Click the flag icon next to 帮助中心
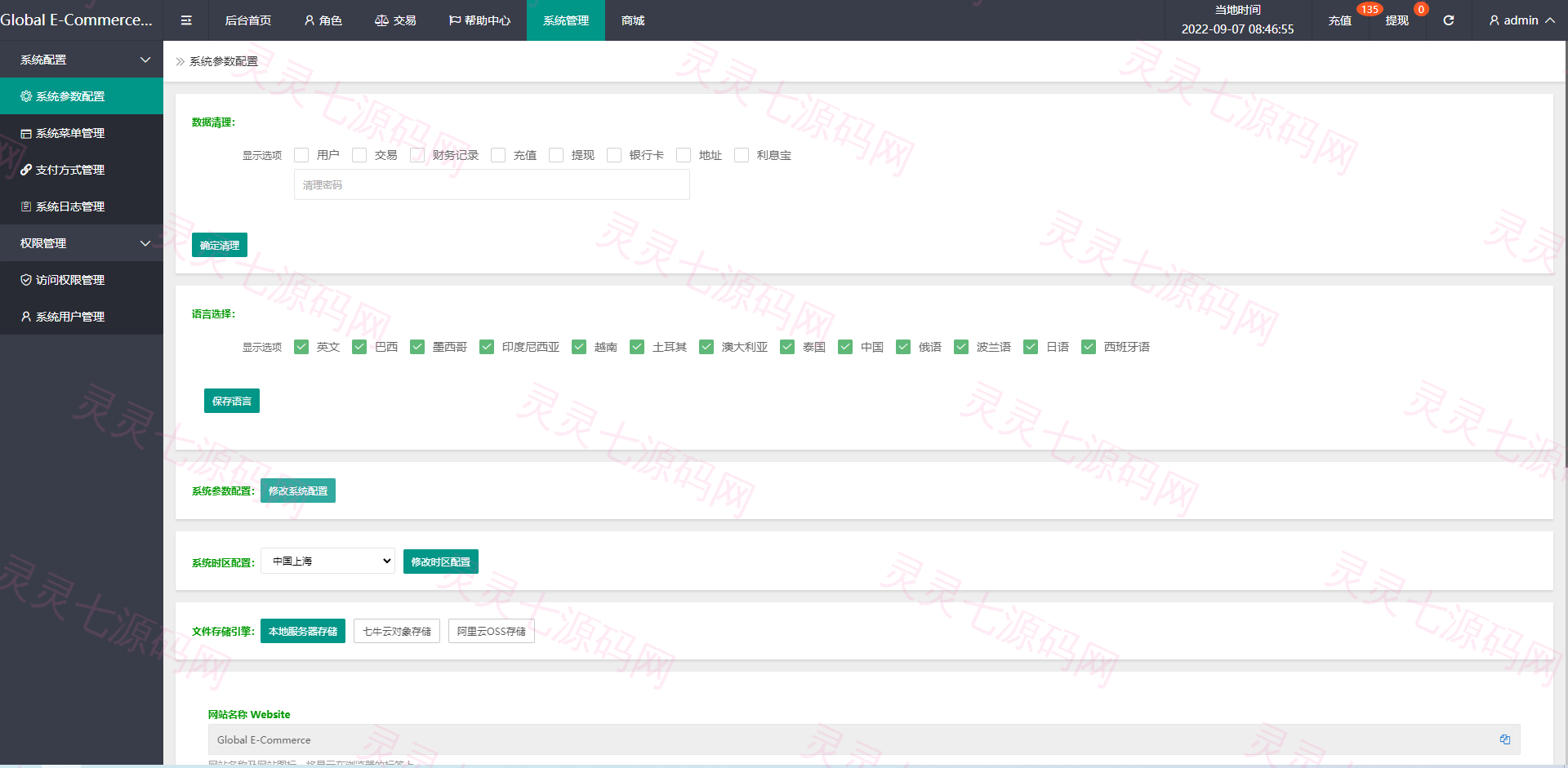The height and width of the screenshot is (768, 1568). (455, 20)
